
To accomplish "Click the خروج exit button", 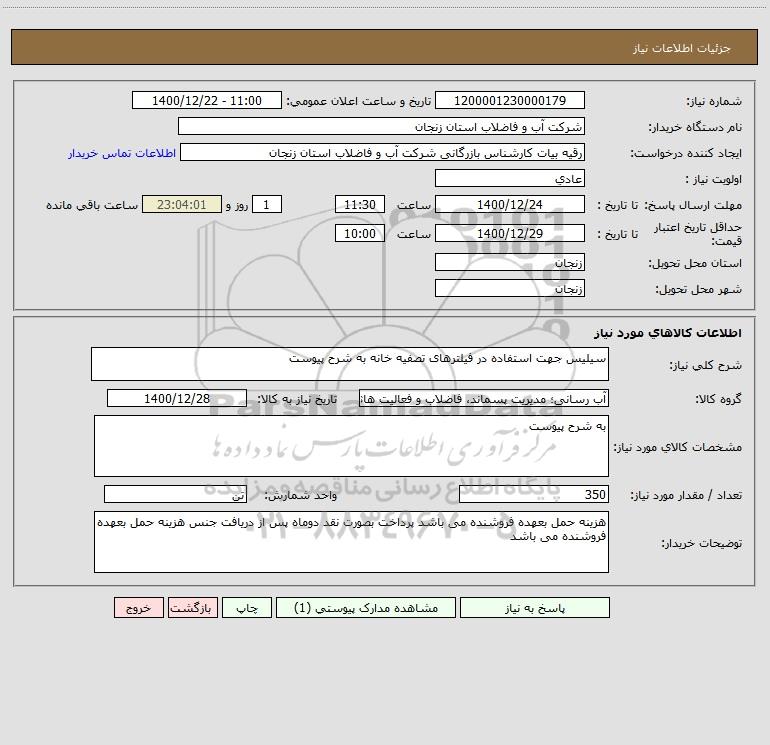I will 138,607.
